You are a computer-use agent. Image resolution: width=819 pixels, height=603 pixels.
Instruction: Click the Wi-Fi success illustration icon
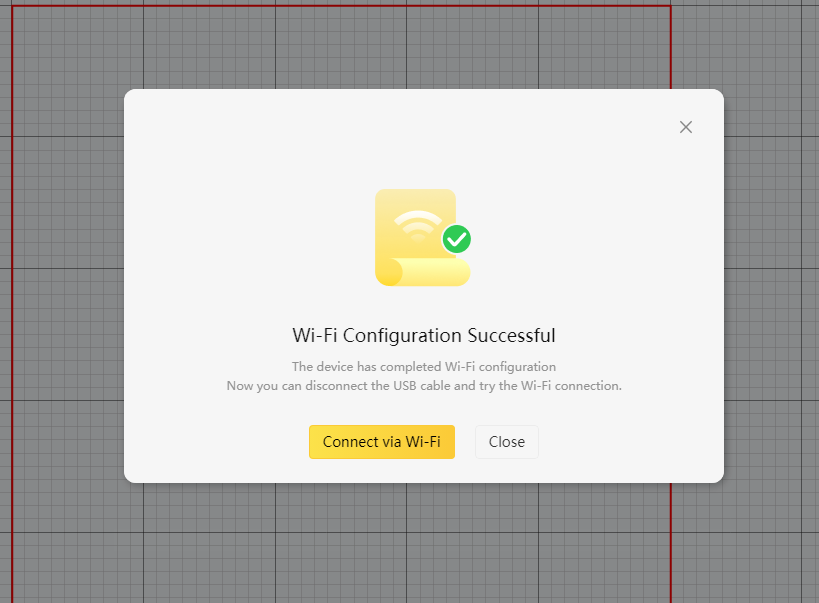(423, 238)
